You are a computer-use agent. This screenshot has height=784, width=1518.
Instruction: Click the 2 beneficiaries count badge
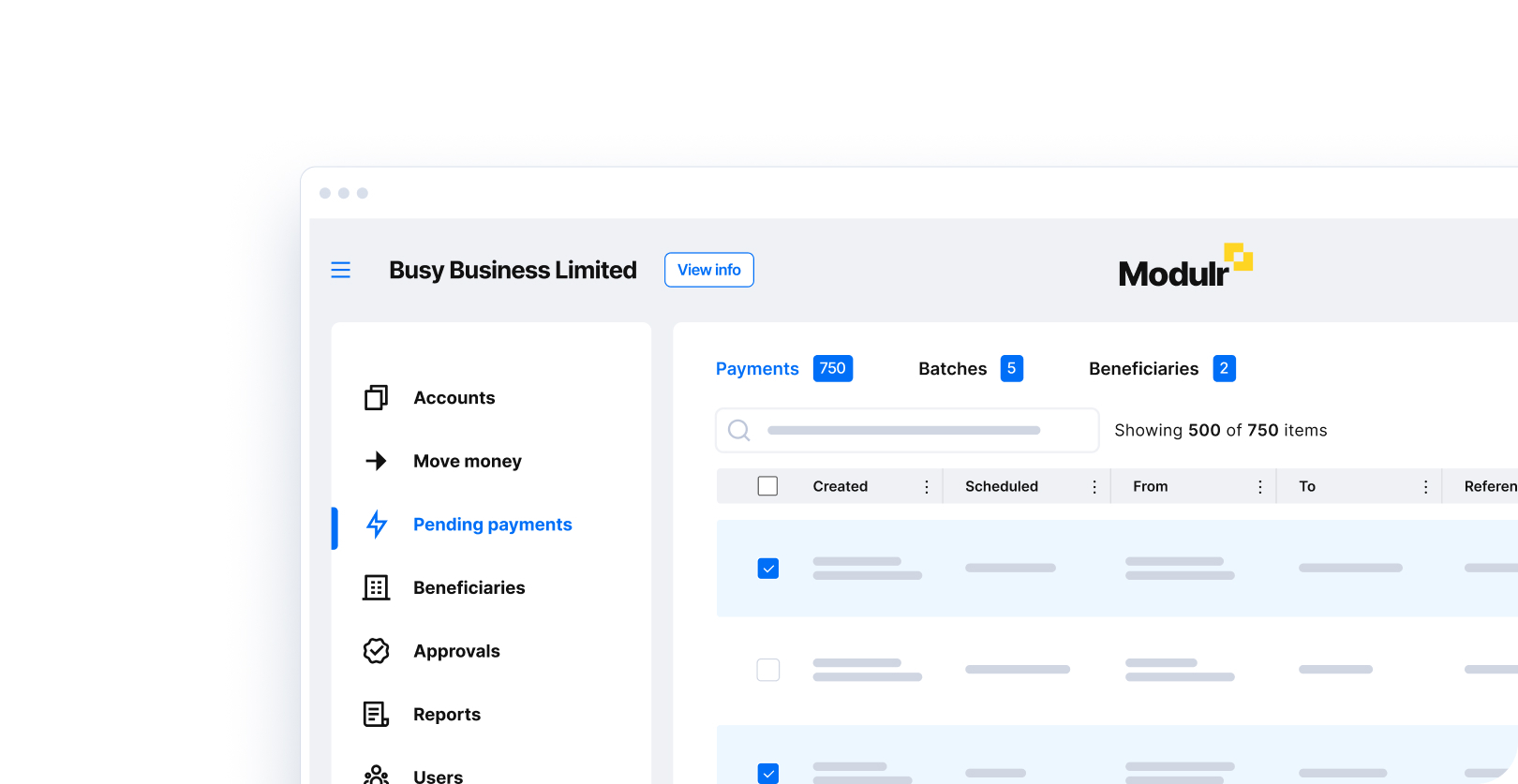click(x=1224, y=368)
